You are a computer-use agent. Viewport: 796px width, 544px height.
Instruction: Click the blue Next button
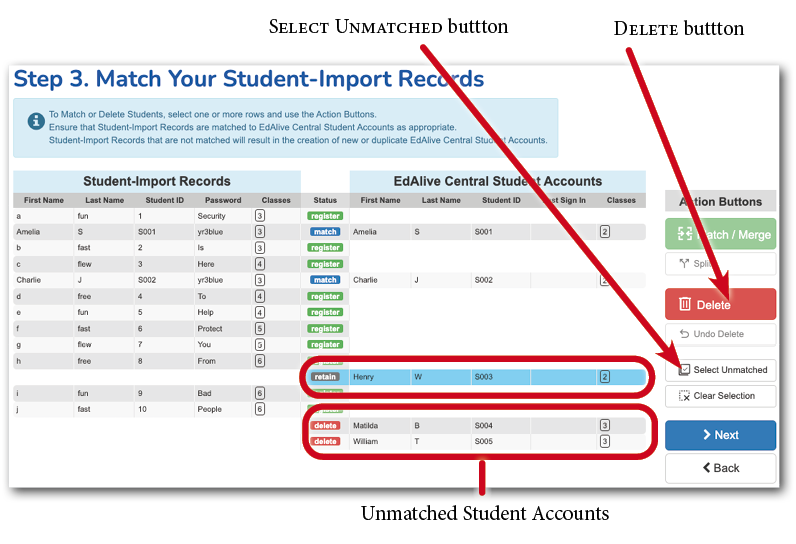coord(720,435)
